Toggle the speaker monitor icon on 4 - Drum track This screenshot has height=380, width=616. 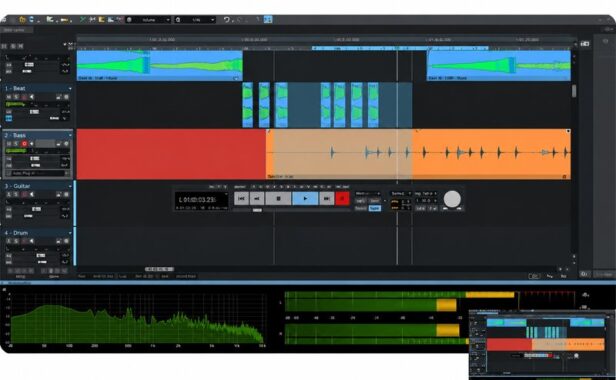click(32, 241)
